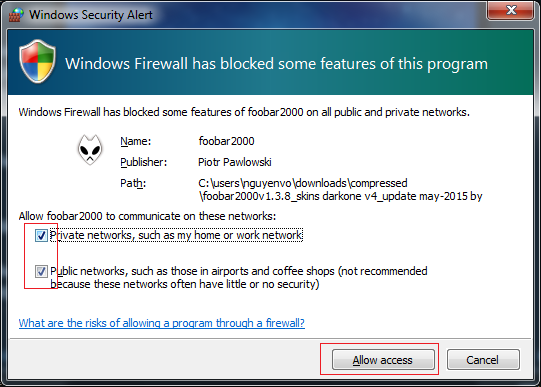This screenshot has height=387, width=541.
Task: Click the program name value foobar2000
Action: (x=226, y=141)
